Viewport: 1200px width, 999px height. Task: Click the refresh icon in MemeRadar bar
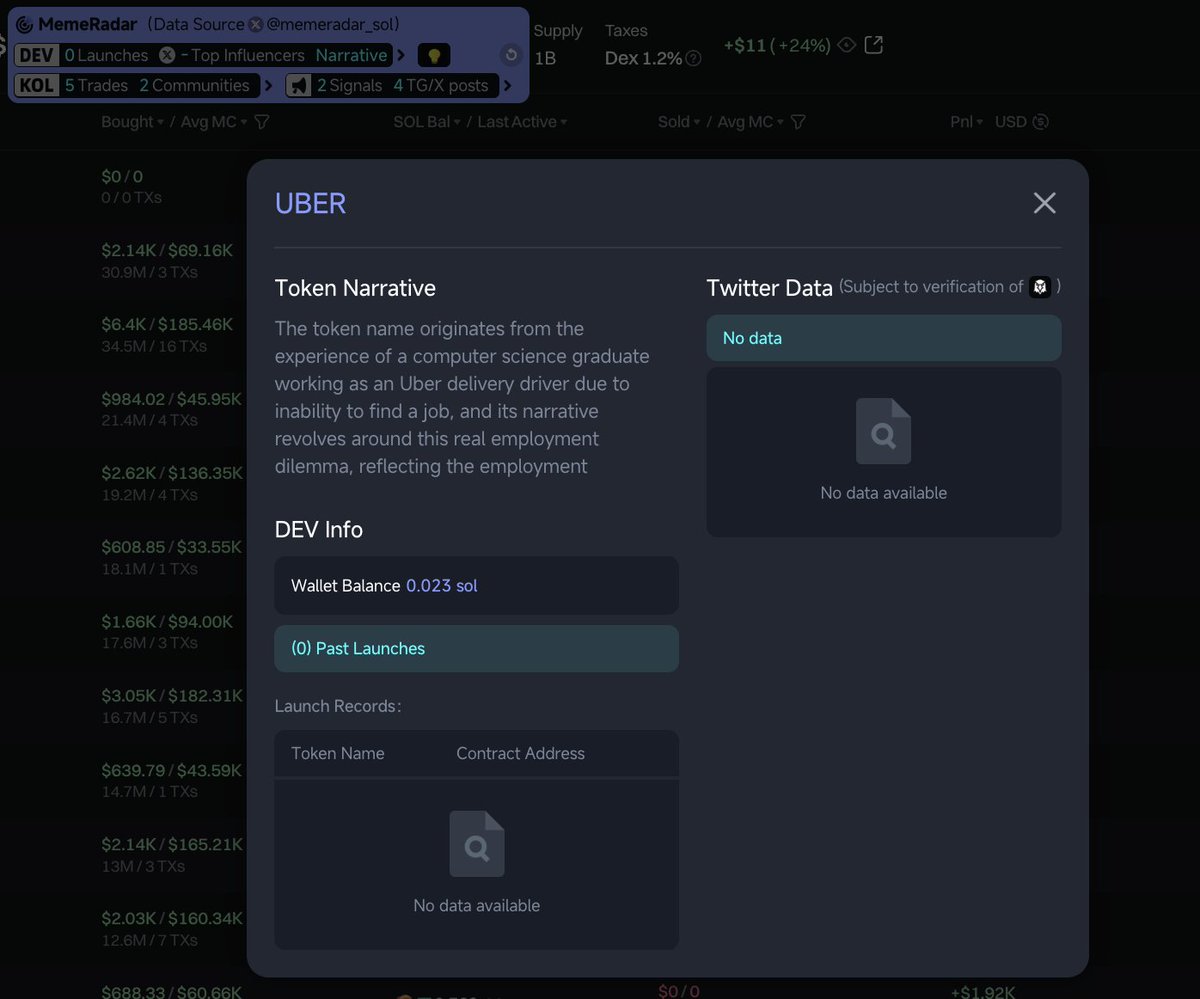tap(510, 56)
